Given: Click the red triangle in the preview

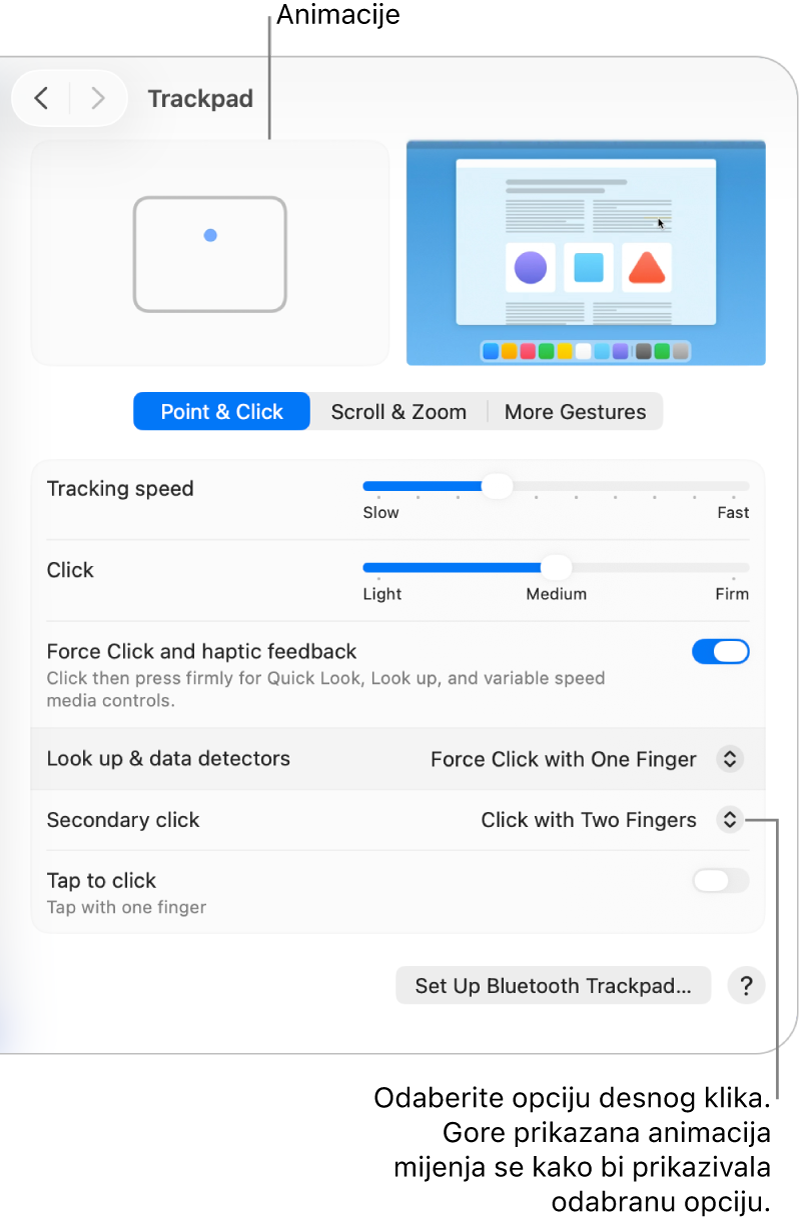Looking at the screenshot, I should 646,268.
